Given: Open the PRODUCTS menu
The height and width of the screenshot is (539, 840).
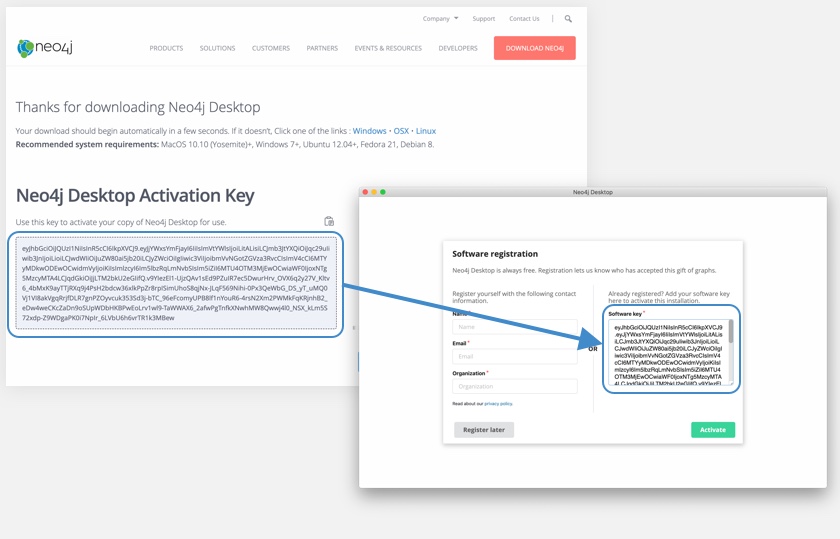Looking at the screenshot, I should click(166, 48).
